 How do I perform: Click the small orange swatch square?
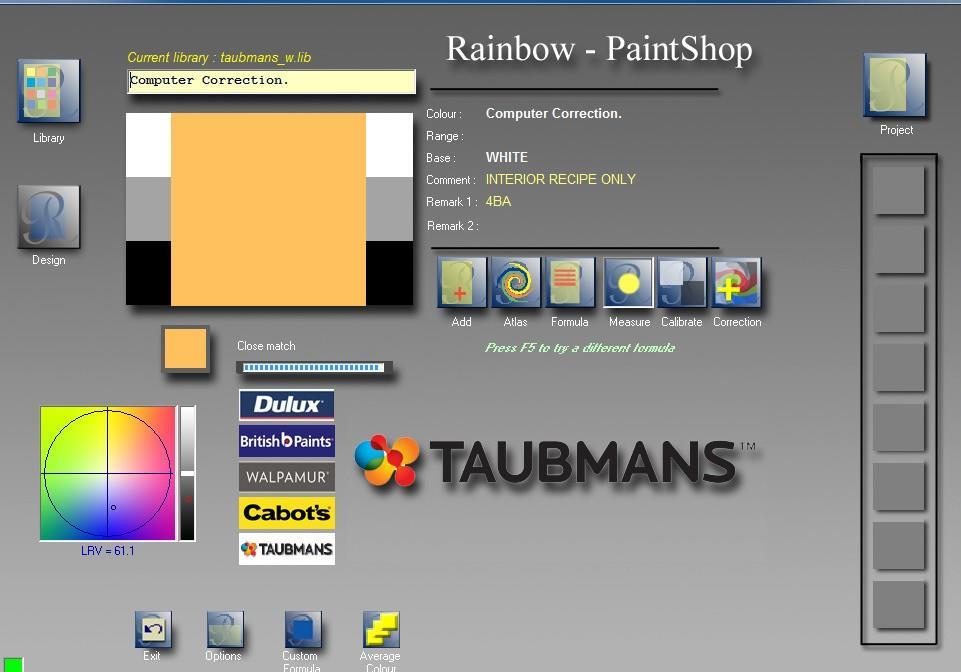[x=185, y=348]
